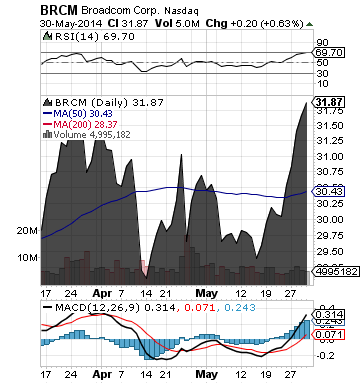Click the May label on price axis

[206, 294]
